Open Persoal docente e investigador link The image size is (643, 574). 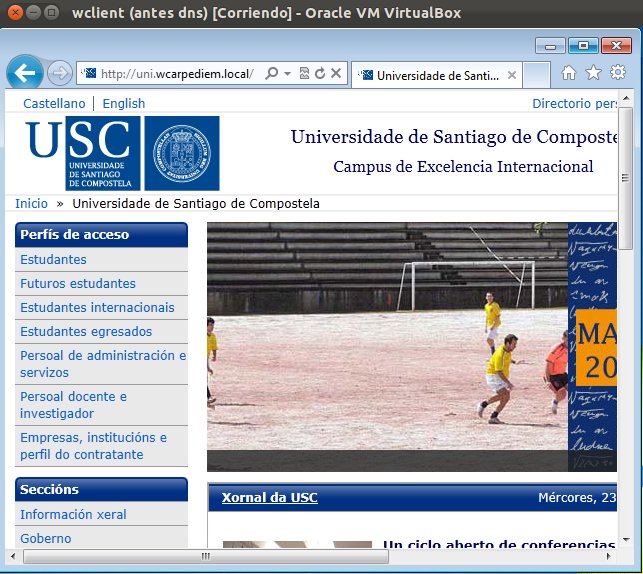73,405
